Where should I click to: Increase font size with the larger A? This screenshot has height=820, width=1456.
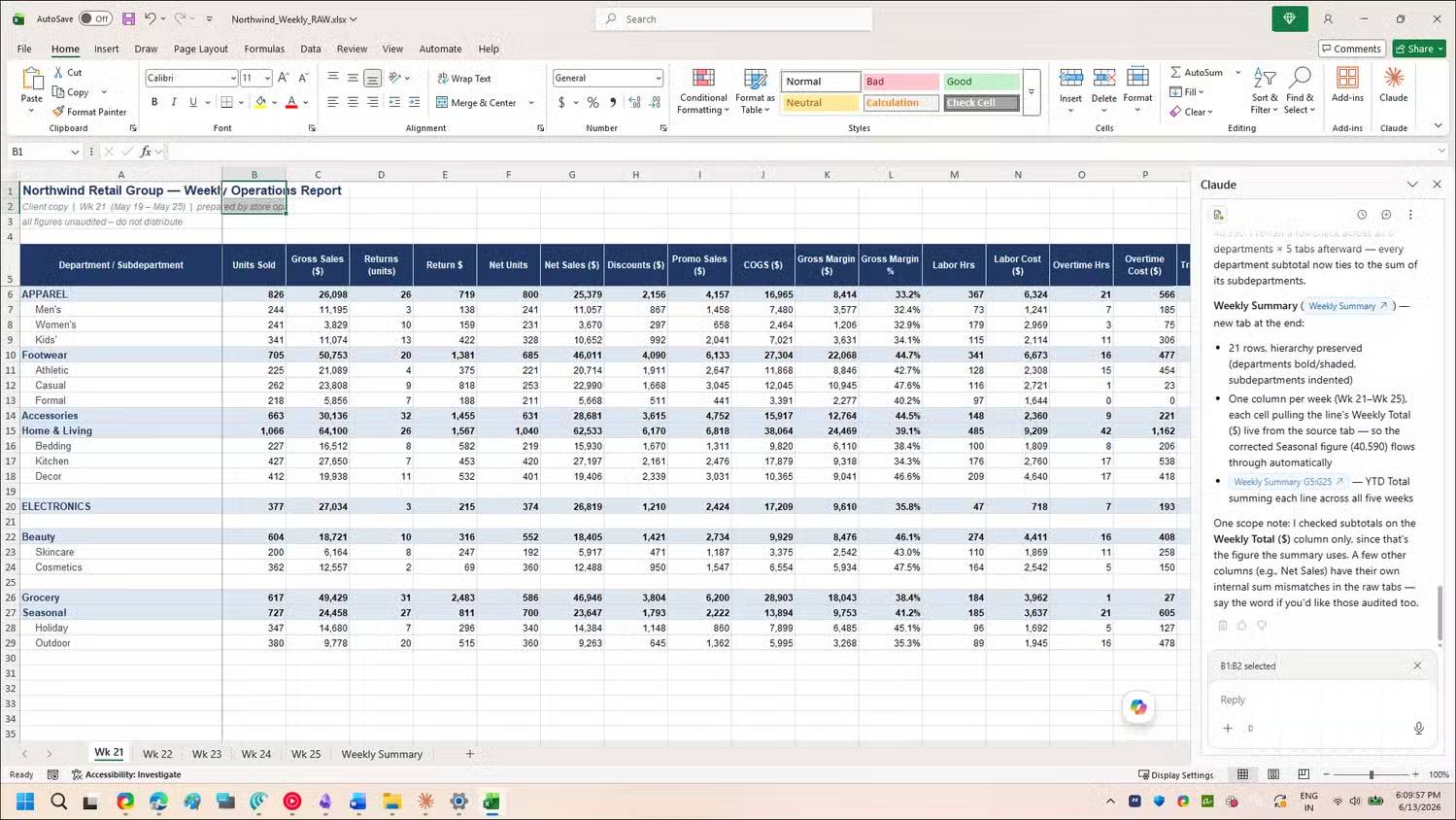pyautogui.click(x=283, y=78)
